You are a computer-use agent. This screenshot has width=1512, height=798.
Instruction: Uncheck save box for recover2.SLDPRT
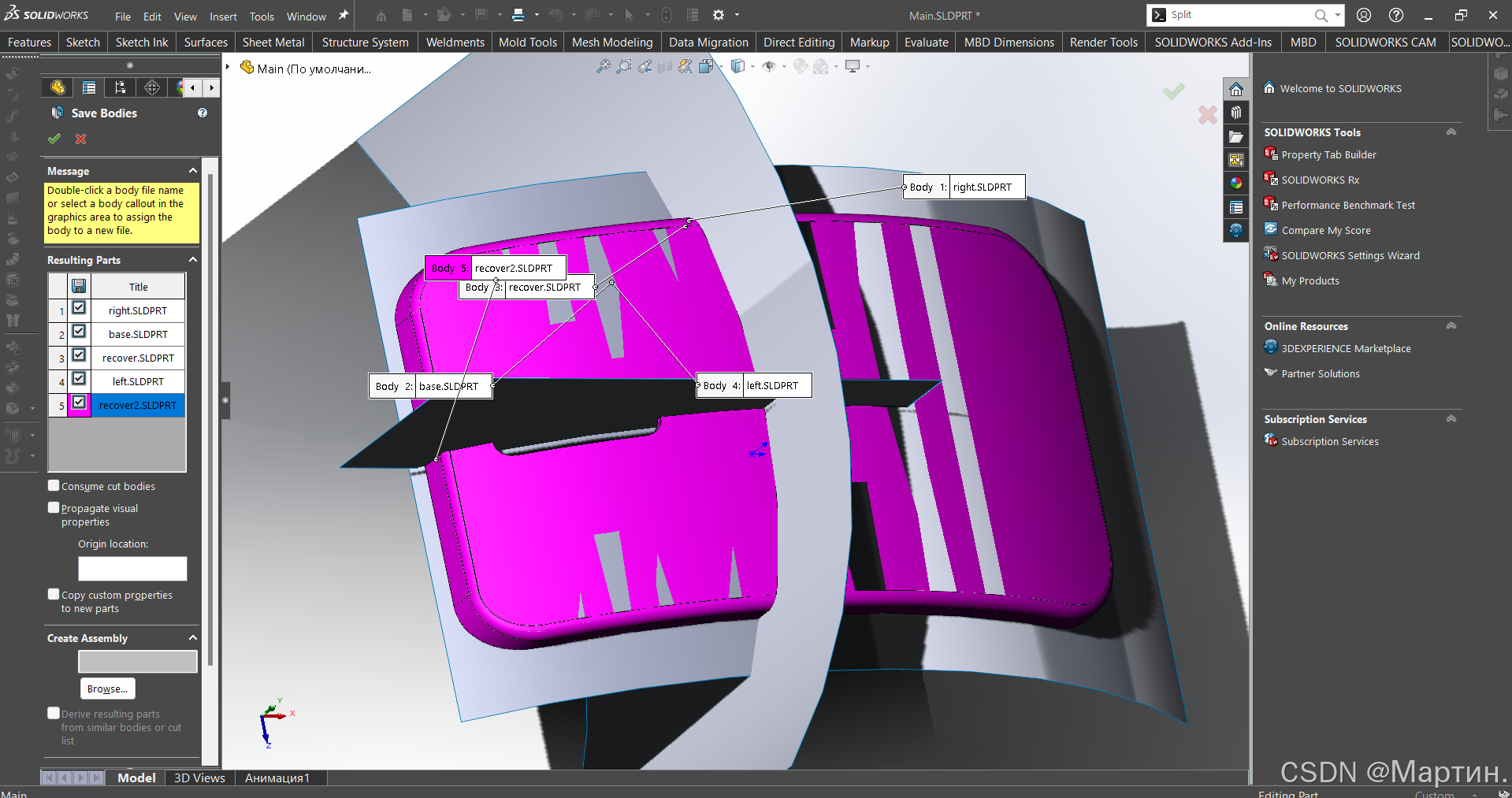pyautogui.click(x=79, y=403)
